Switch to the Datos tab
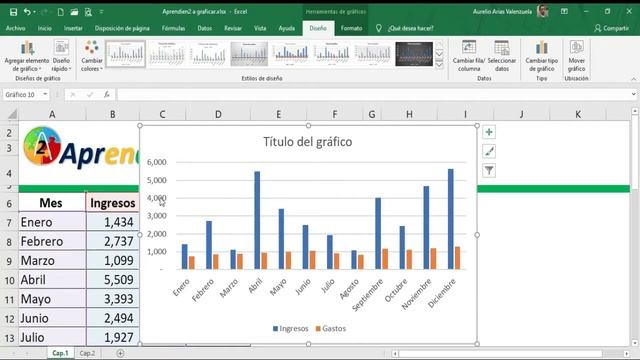Screen dimensions: 640x360 click(204, 28)
